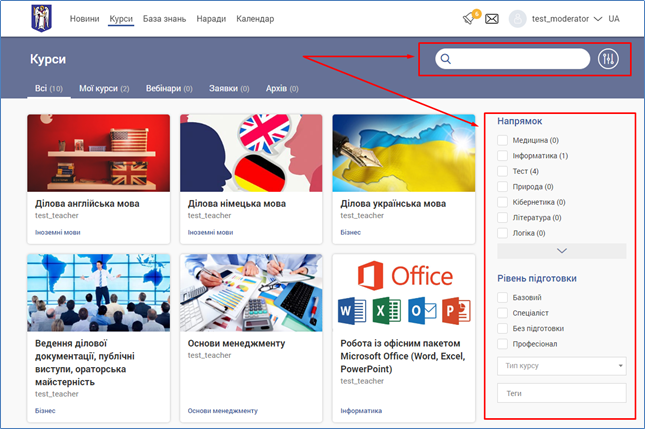Open the messages envelope icon
This screenshot has height=429, width=645.
[491, 19]
